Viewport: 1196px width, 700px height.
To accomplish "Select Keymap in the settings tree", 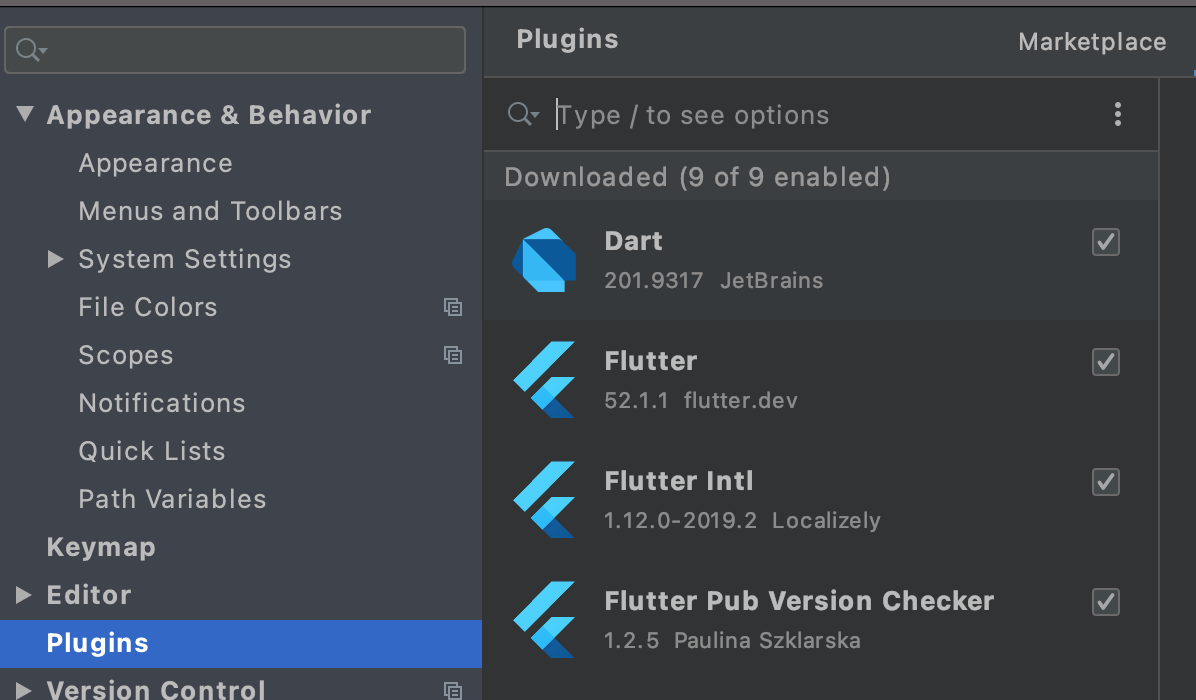I will tap(101, 547).
